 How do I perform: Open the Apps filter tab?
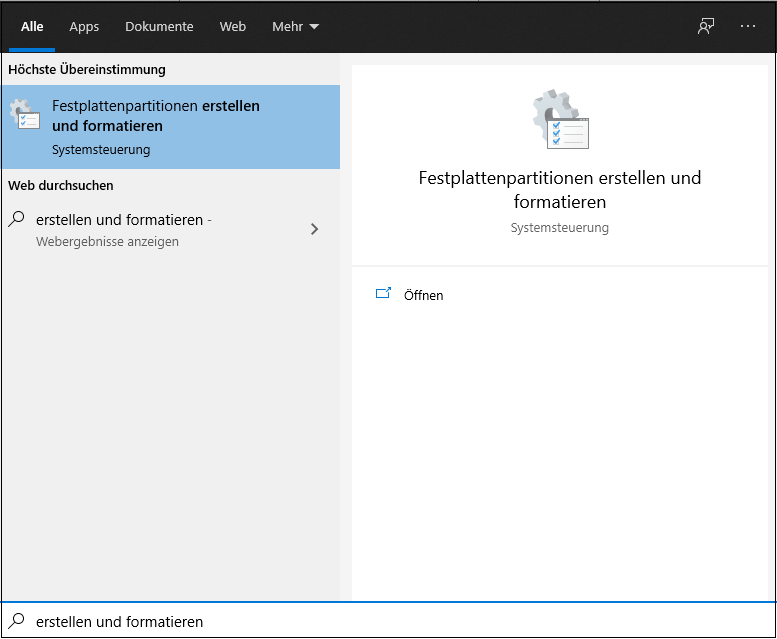pyautogui.click(x=84, y=27)
